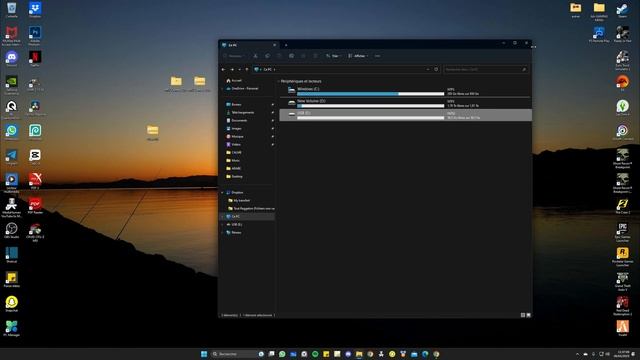Screen dimensions: 640x360
Task: Open Vidéos in the navigation pane
Action: 234,144
